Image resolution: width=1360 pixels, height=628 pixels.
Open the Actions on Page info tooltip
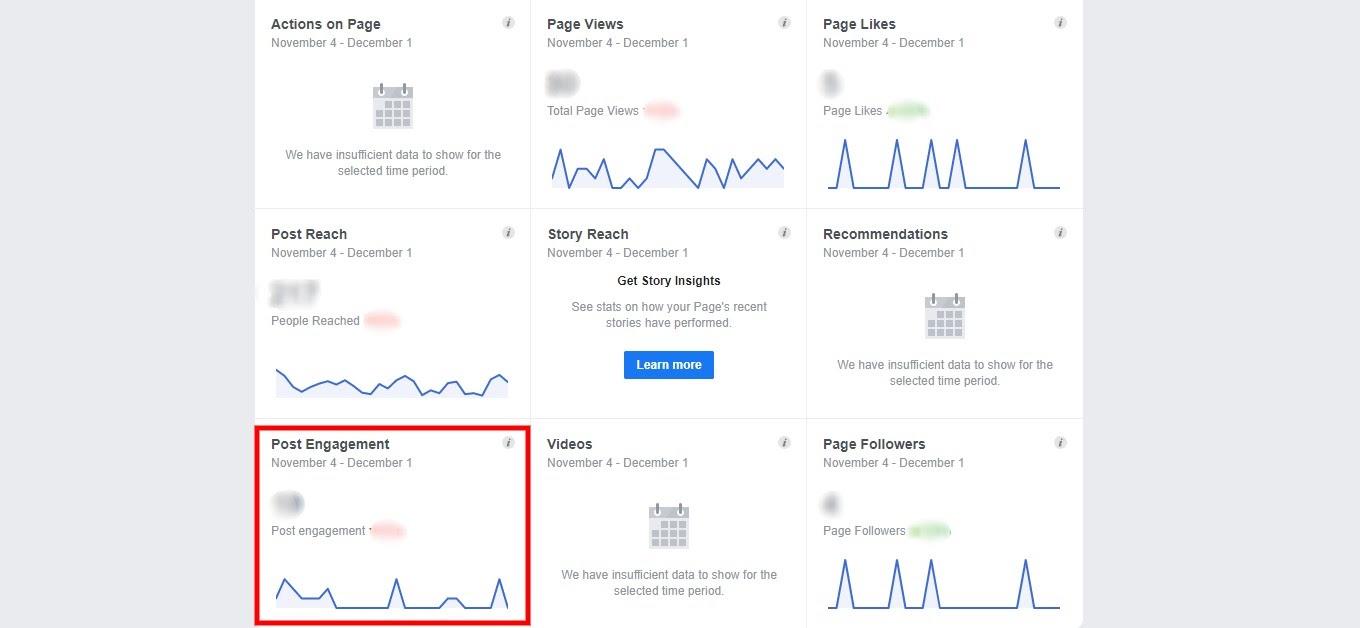(508, 22)
